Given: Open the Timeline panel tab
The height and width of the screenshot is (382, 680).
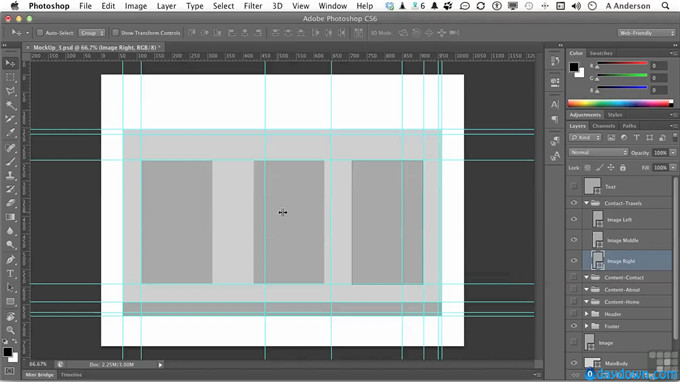Looking at the screenshot, I should (x=71, y=375).
